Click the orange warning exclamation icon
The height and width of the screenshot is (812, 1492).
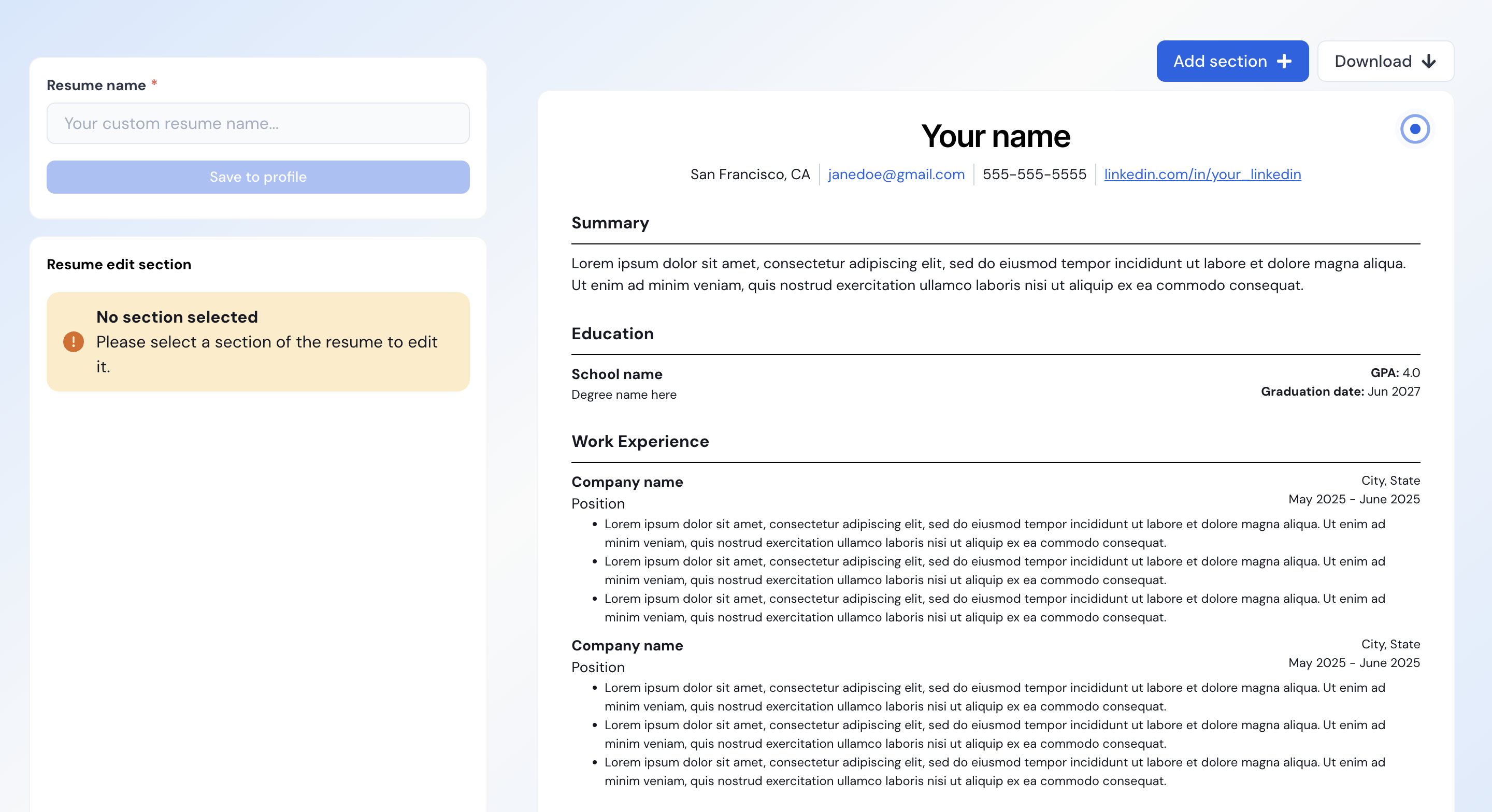coord(74,342)
